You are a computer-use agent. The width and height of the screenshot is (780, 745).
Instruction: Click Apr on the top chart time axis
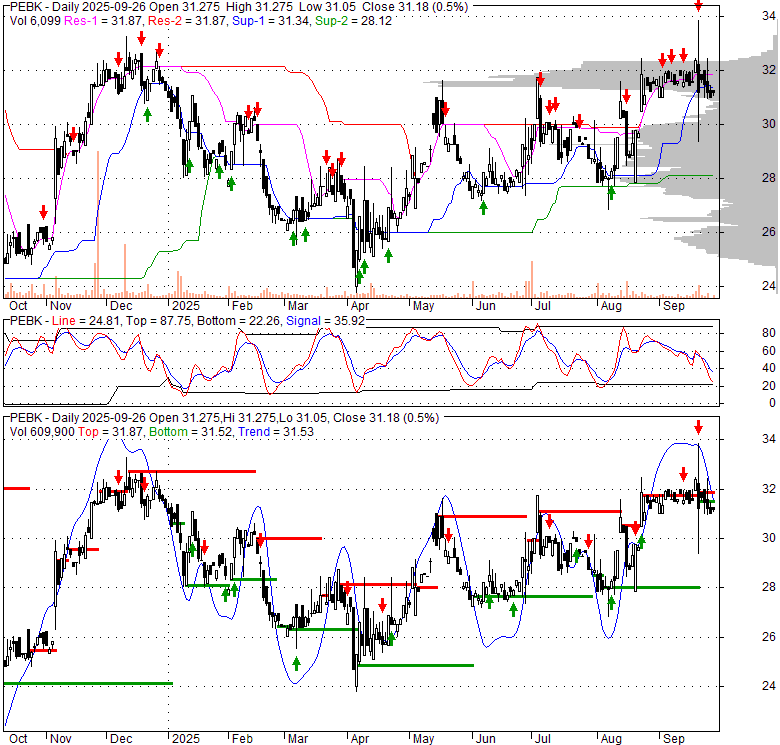coord(359,306)
